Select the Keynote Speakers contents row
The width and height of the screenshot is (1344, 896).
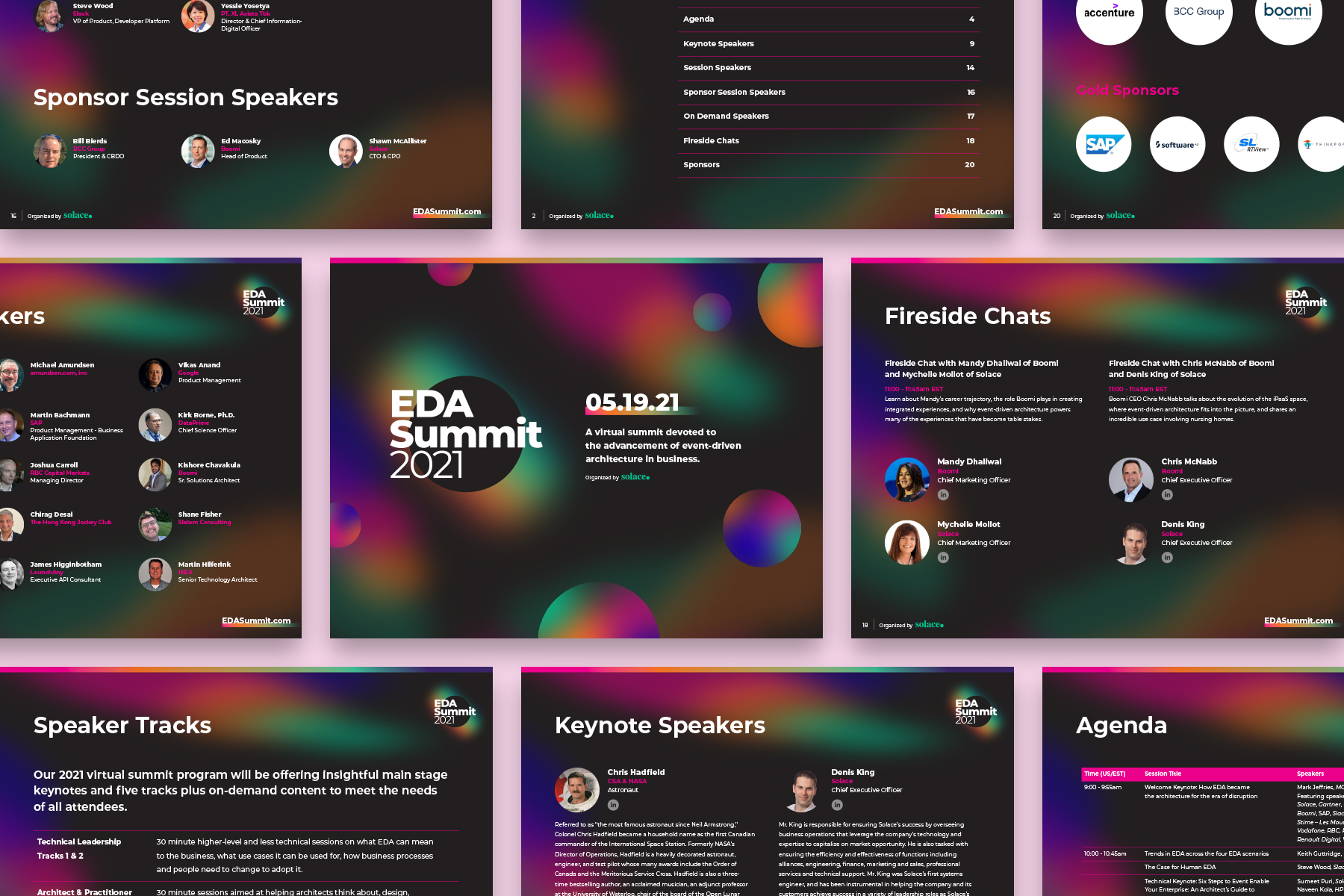coord(829,44)
